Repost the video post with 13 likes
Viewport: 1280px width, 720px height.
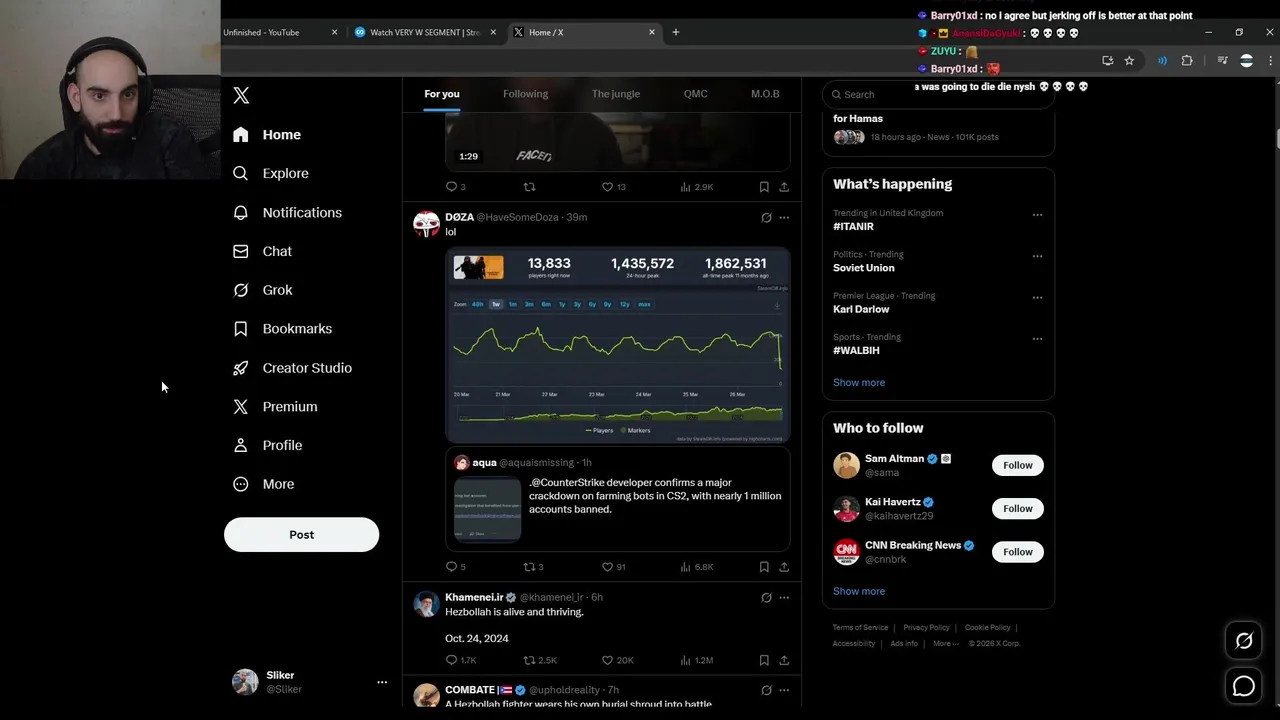530,187
